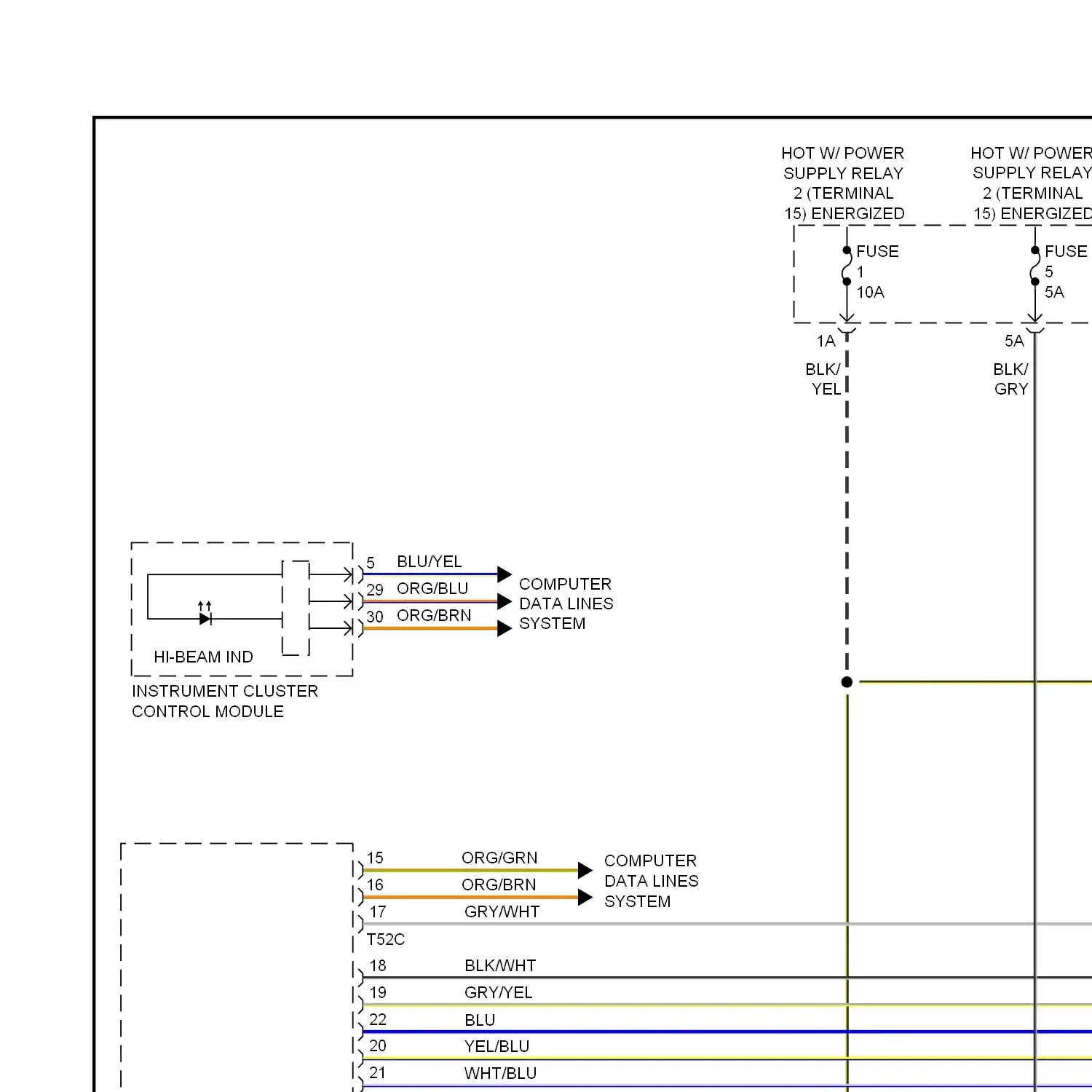Select the ORG/BLU label at pin 29
1092x1092 pixels.
[432, 588]
